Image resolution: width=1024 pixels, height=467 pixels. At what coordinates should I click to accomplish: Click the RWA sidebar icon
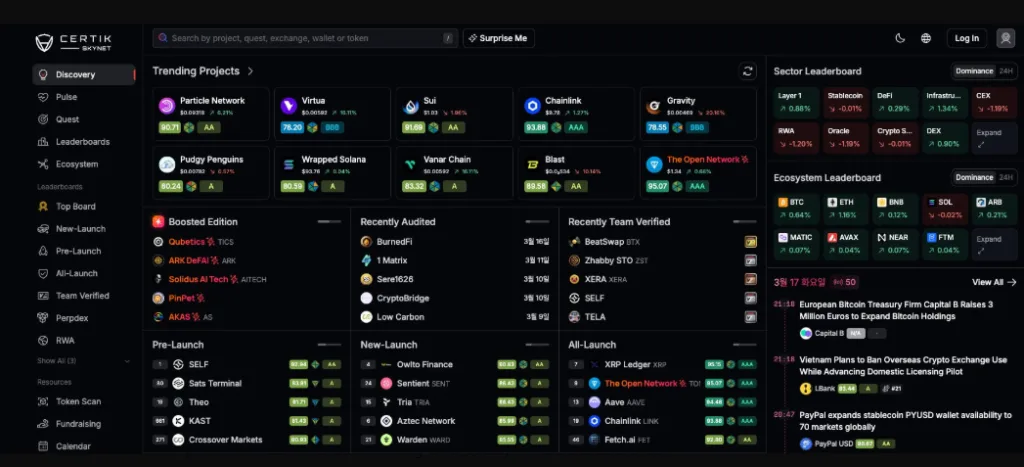(43, 340)
